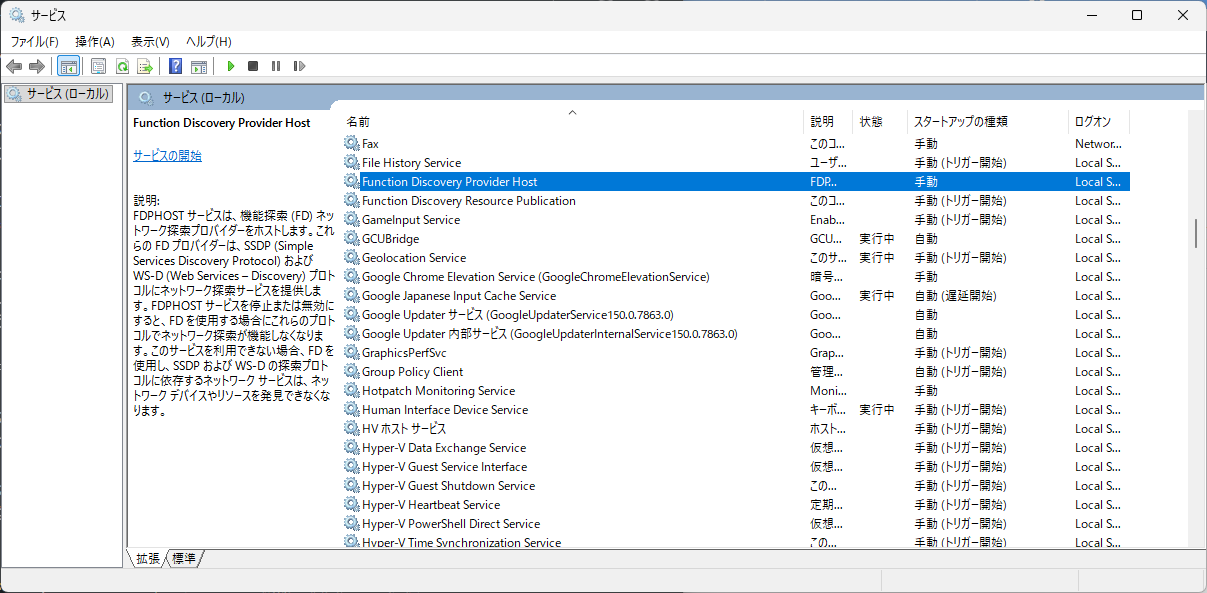This screenshot has height=593, width=1207.
Task: Toggle the show/hide console tree icon
Action: [69, 66]
